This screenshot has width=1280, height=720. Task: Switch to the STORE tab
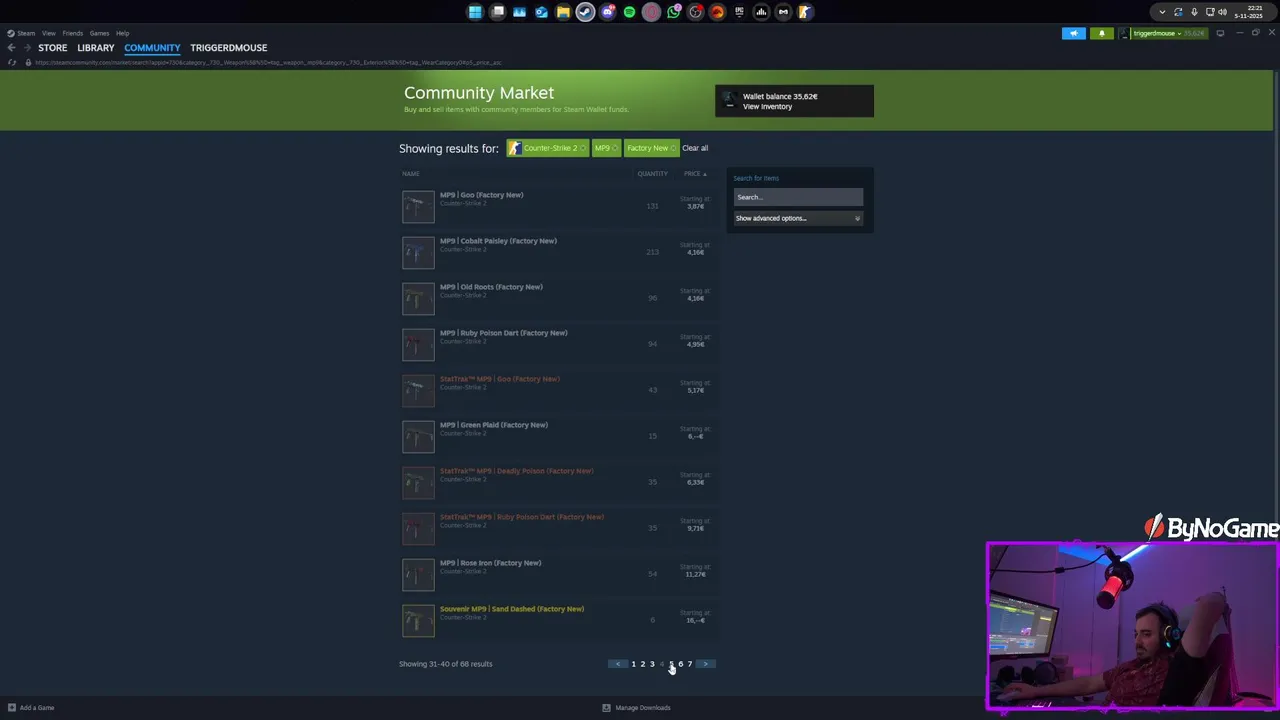coord(52,48)
